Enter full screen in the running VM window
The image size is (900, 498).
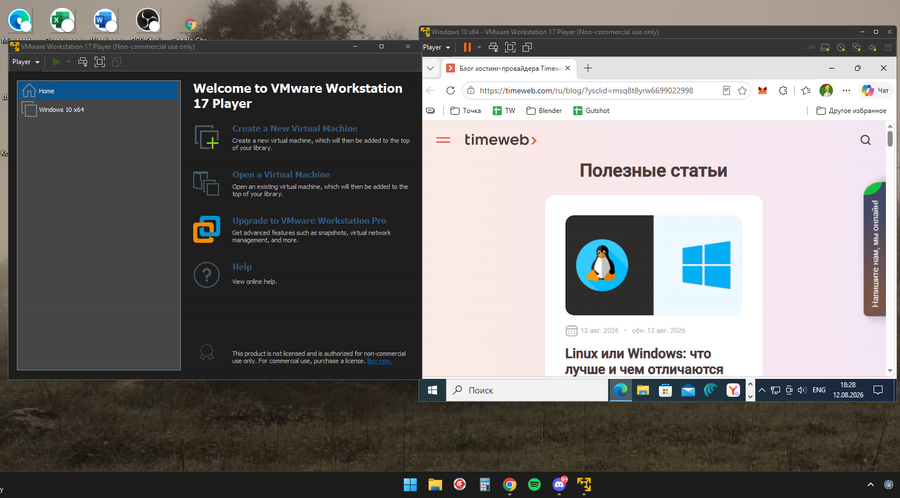click(x=510, y=47)
